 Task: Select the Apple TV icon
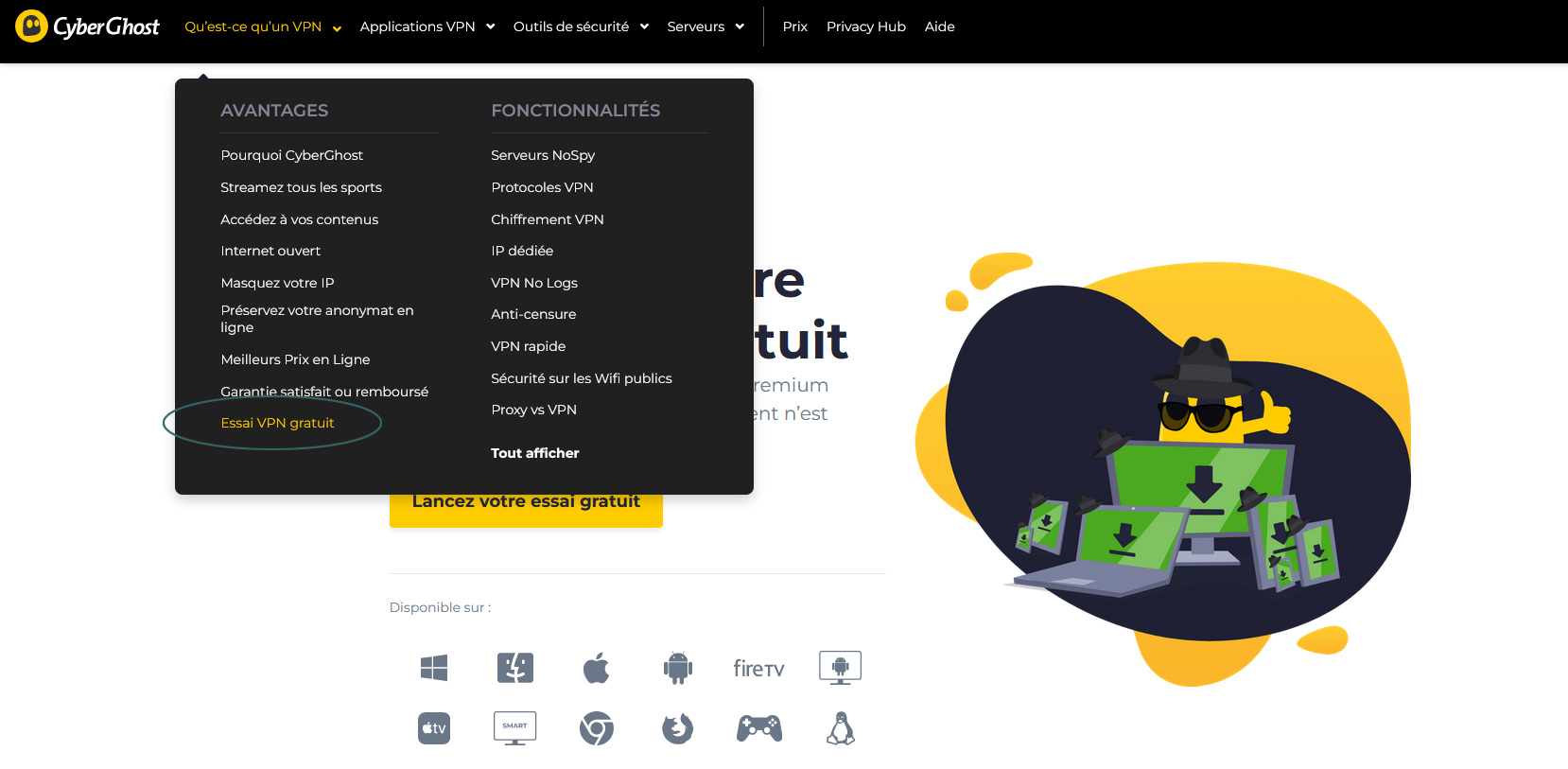(x=434, y=728)
